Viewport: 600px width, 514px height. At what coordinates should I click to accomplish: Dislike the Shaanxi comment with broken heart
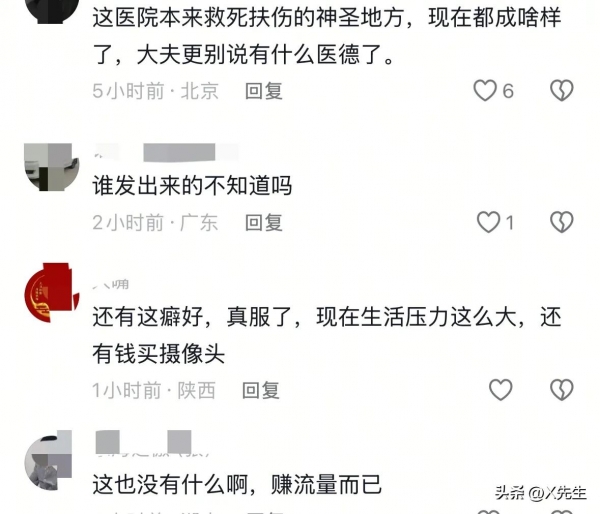click(561, 390)
